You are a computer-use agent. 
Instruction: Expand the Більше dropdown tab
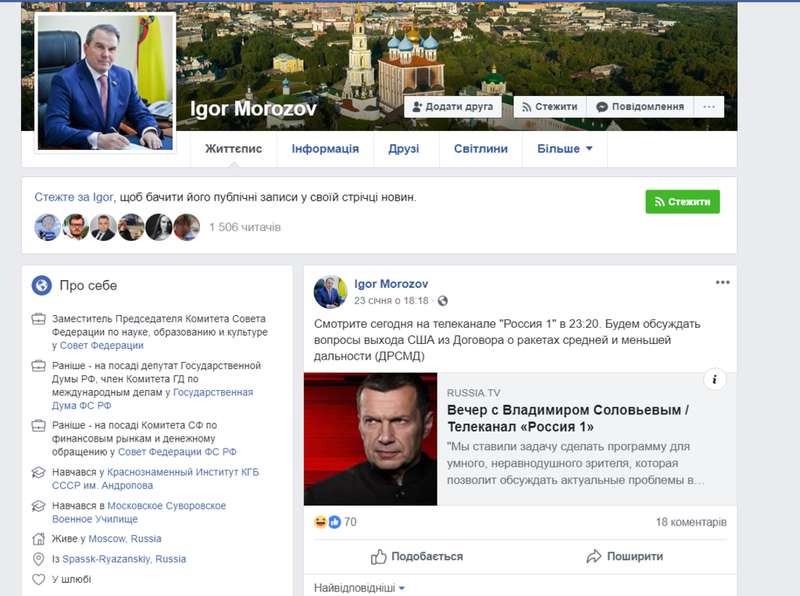coord(564,149)
